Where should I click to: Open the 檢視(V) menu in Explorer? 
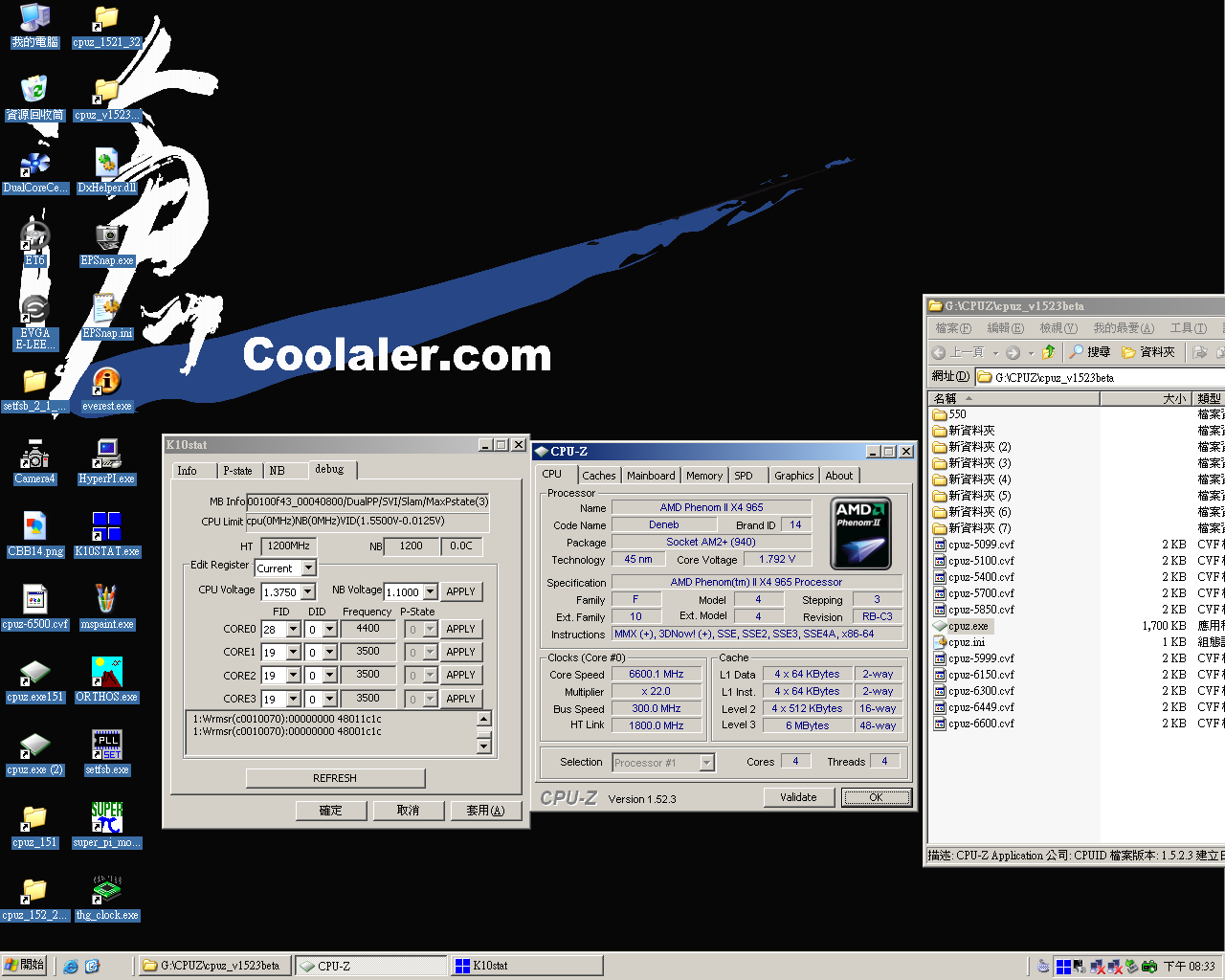coord(1058,328)
